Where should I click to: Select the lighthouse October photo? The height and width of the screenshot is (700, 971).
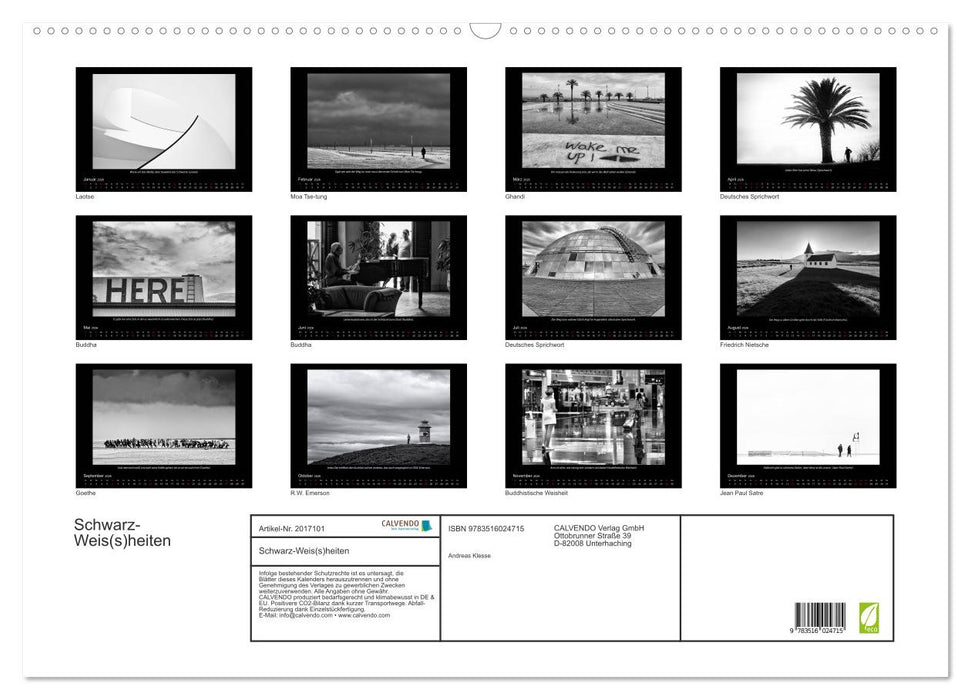(378, 417)
